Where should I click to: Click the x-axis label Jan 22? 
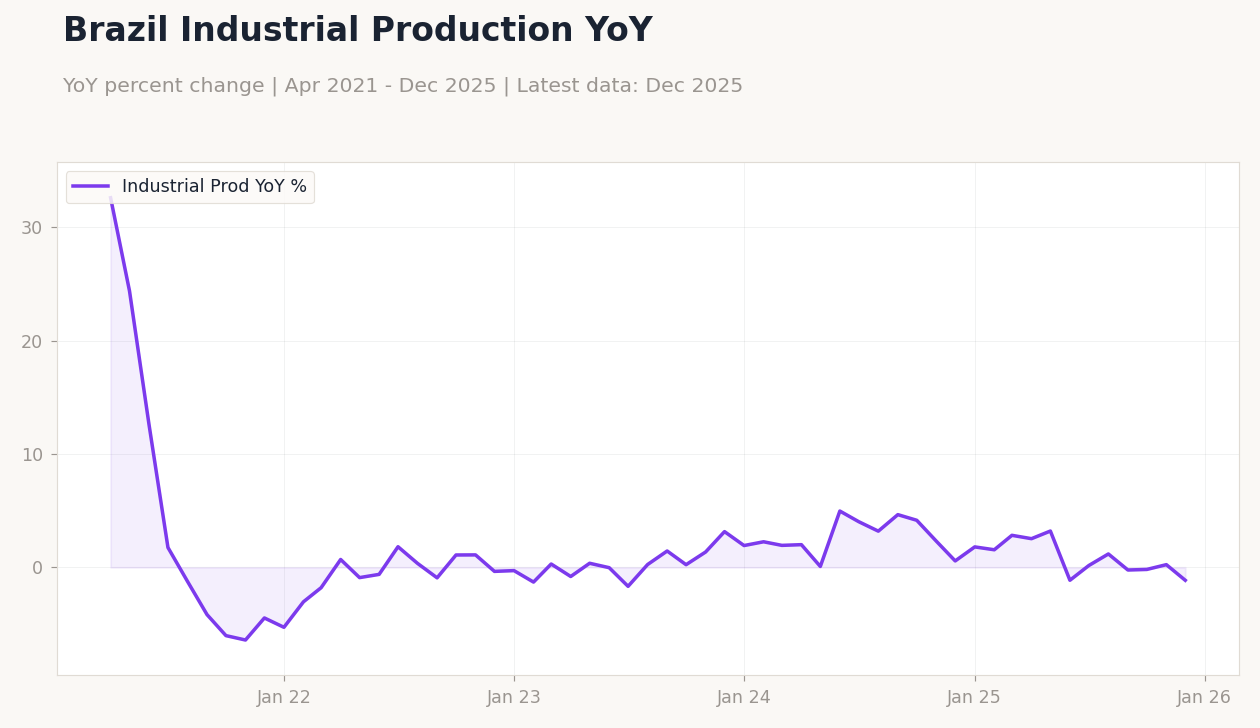click(284, 698)
